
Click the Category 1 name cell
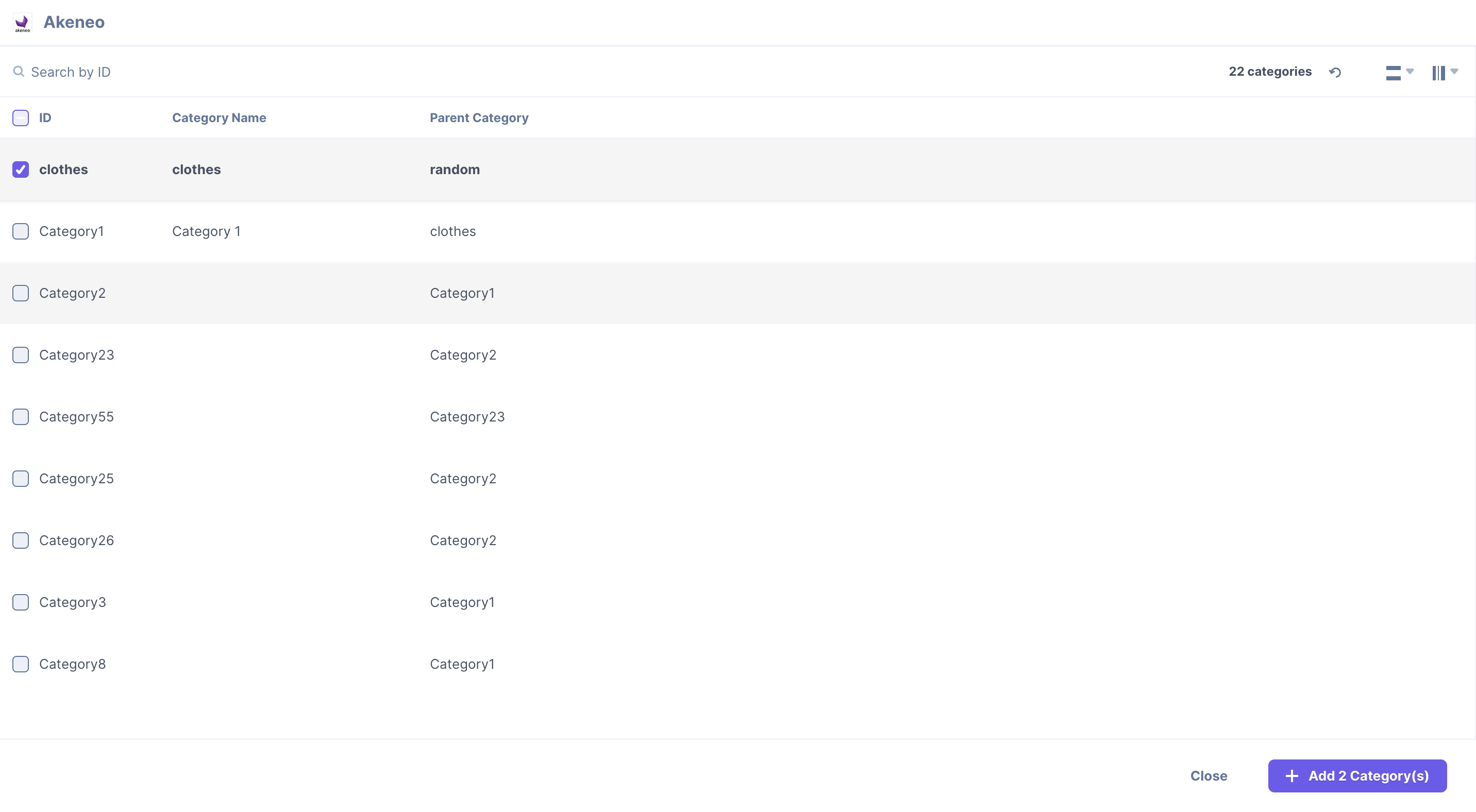tap(206, 231)
